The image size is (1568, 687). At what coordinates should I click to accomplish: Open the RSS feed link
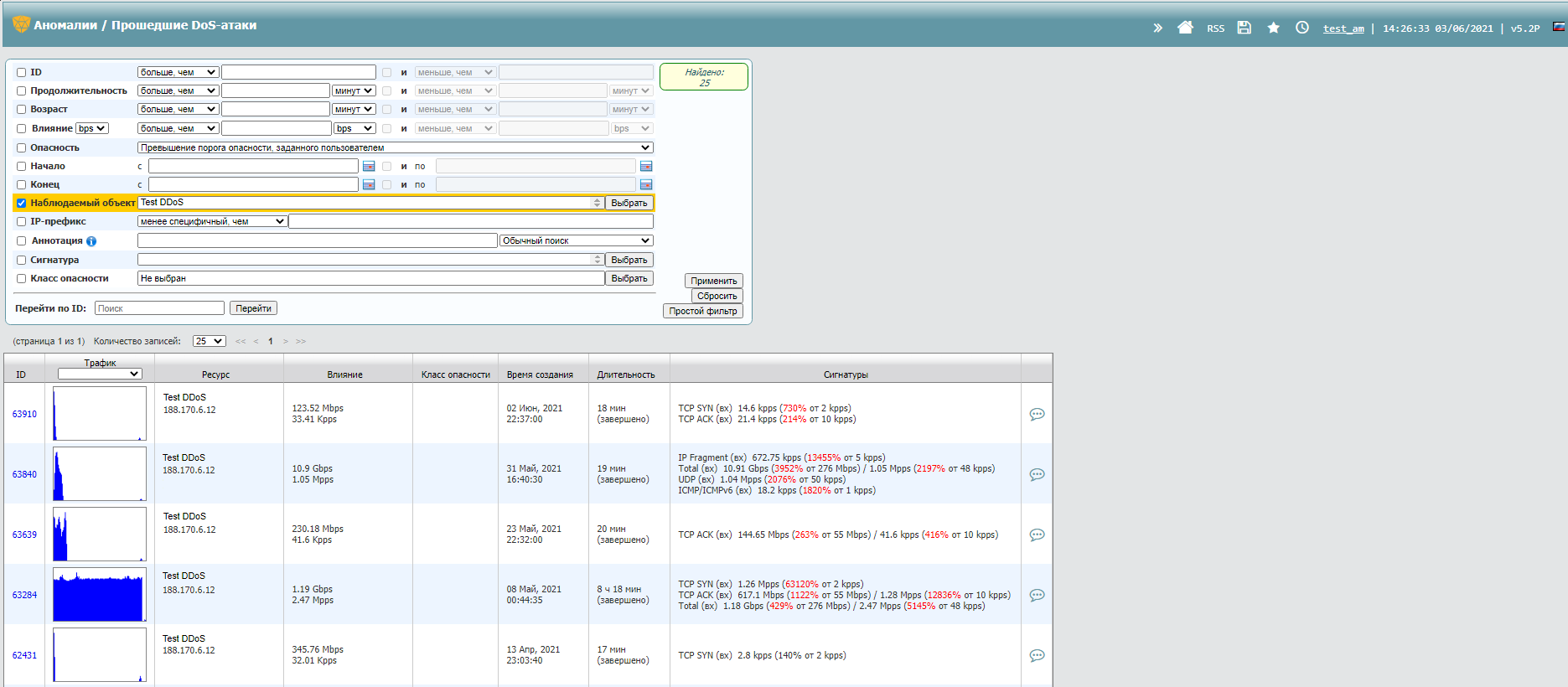1215,28
